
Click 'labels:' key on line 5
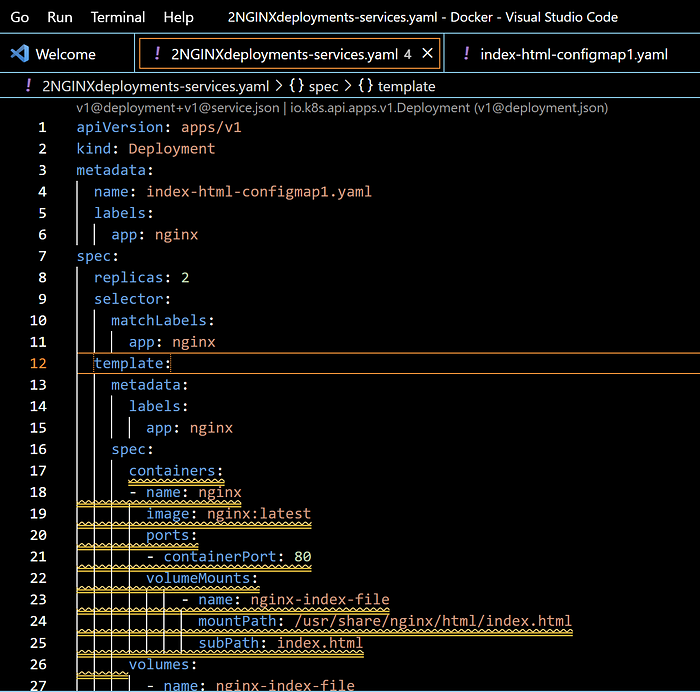coord(124,213)
